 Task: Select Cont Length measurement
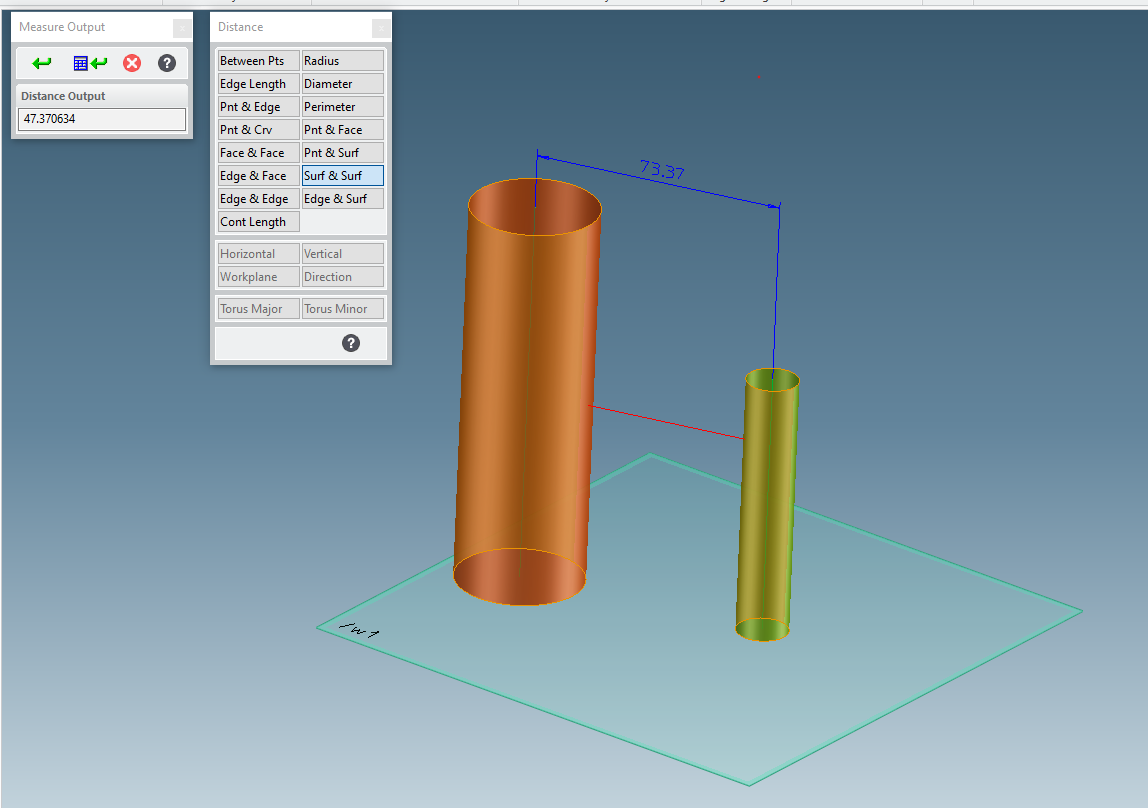257,221
